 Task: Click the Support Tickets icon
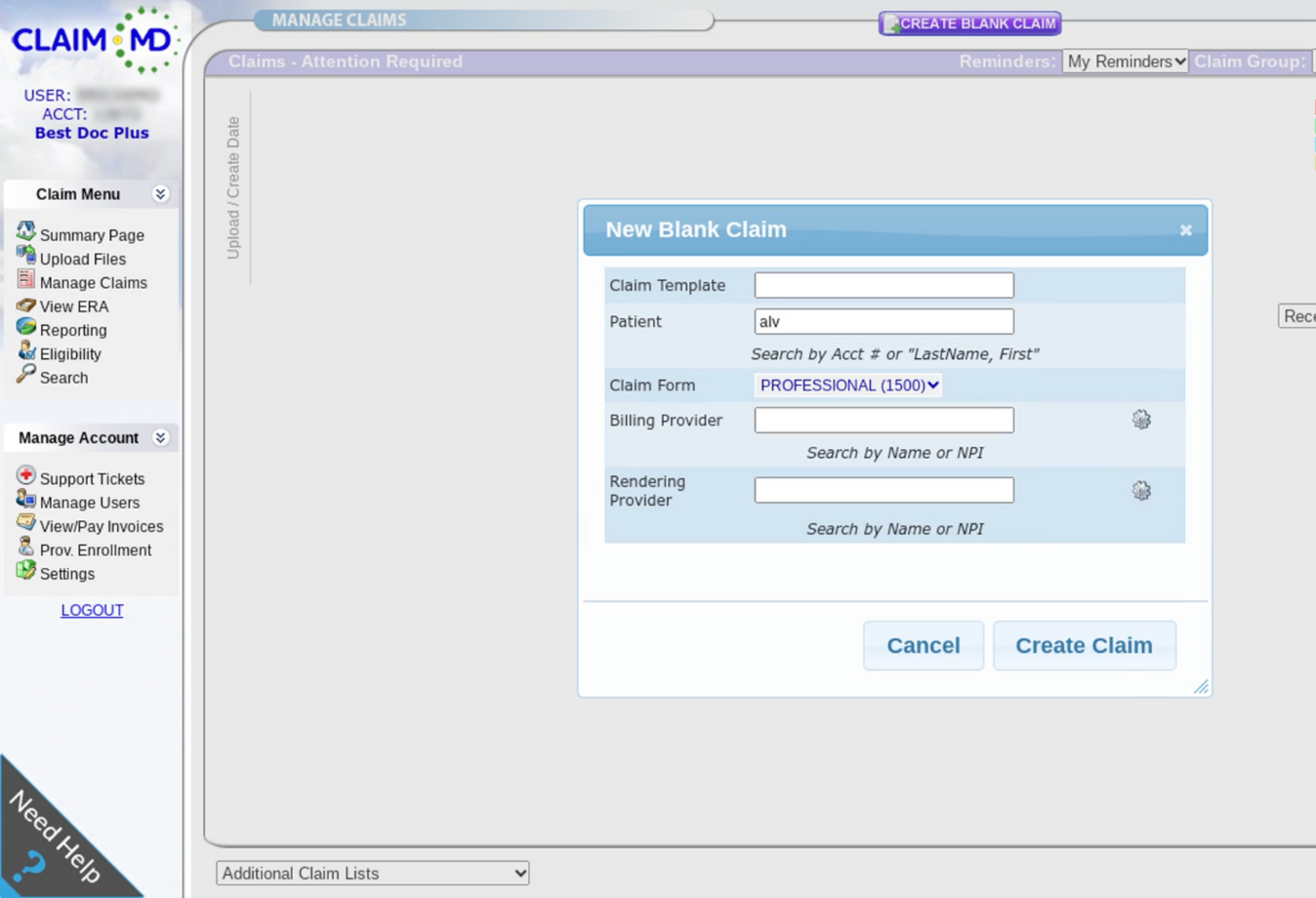(x=25, y=475)
